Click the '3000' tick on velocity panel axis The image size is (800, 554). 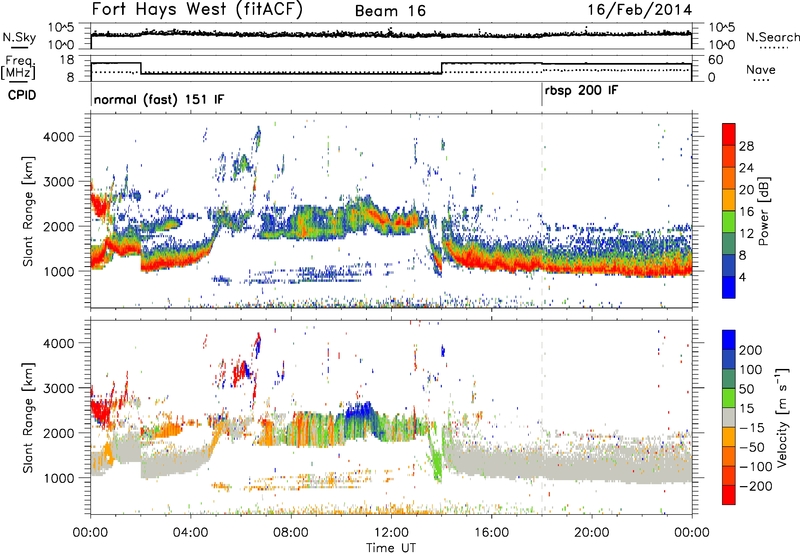coord(58,388)
